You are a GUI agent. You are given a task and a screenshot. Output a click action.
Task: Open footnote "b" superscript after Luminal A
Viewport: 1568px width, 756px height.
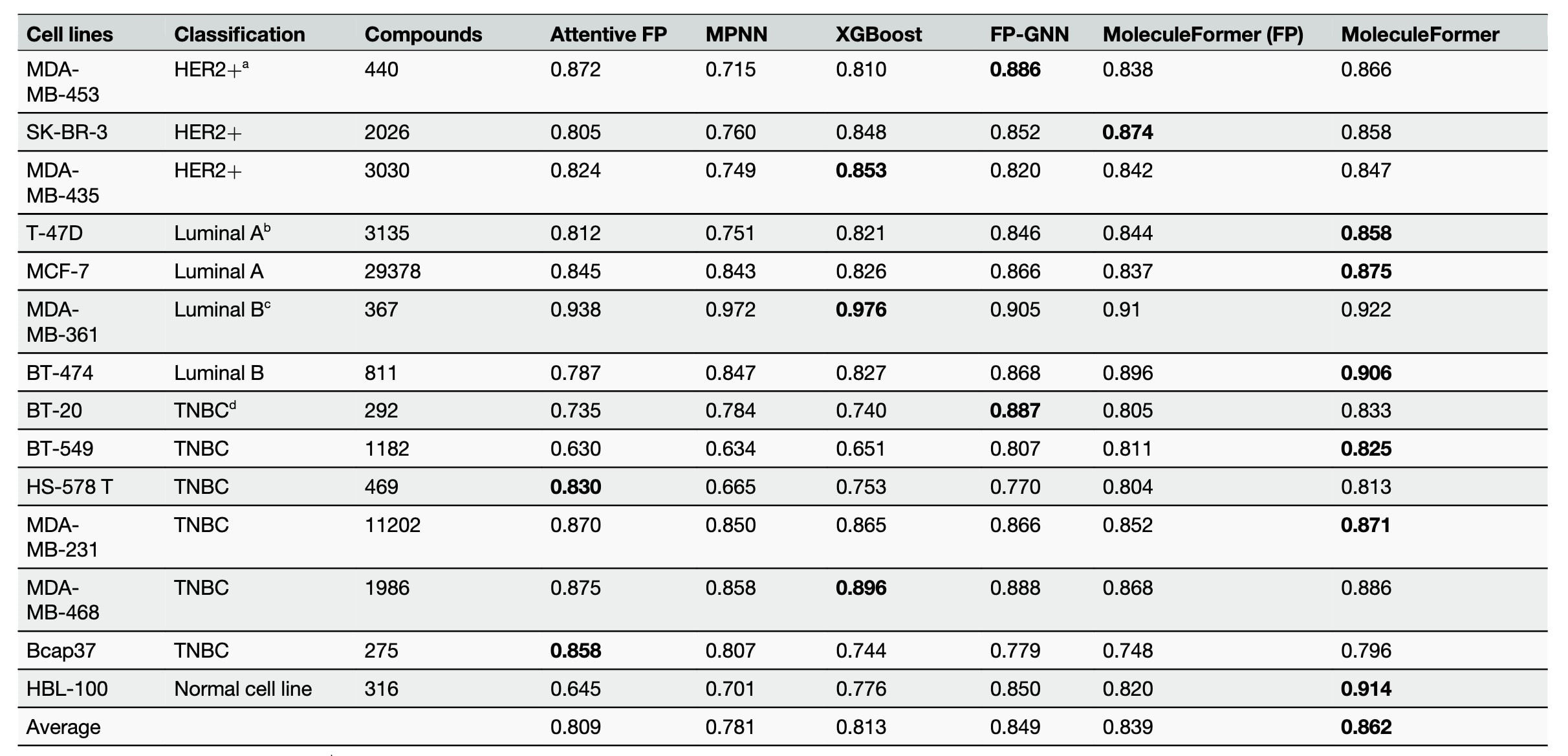pyautogui.click(x=267, y=227)
